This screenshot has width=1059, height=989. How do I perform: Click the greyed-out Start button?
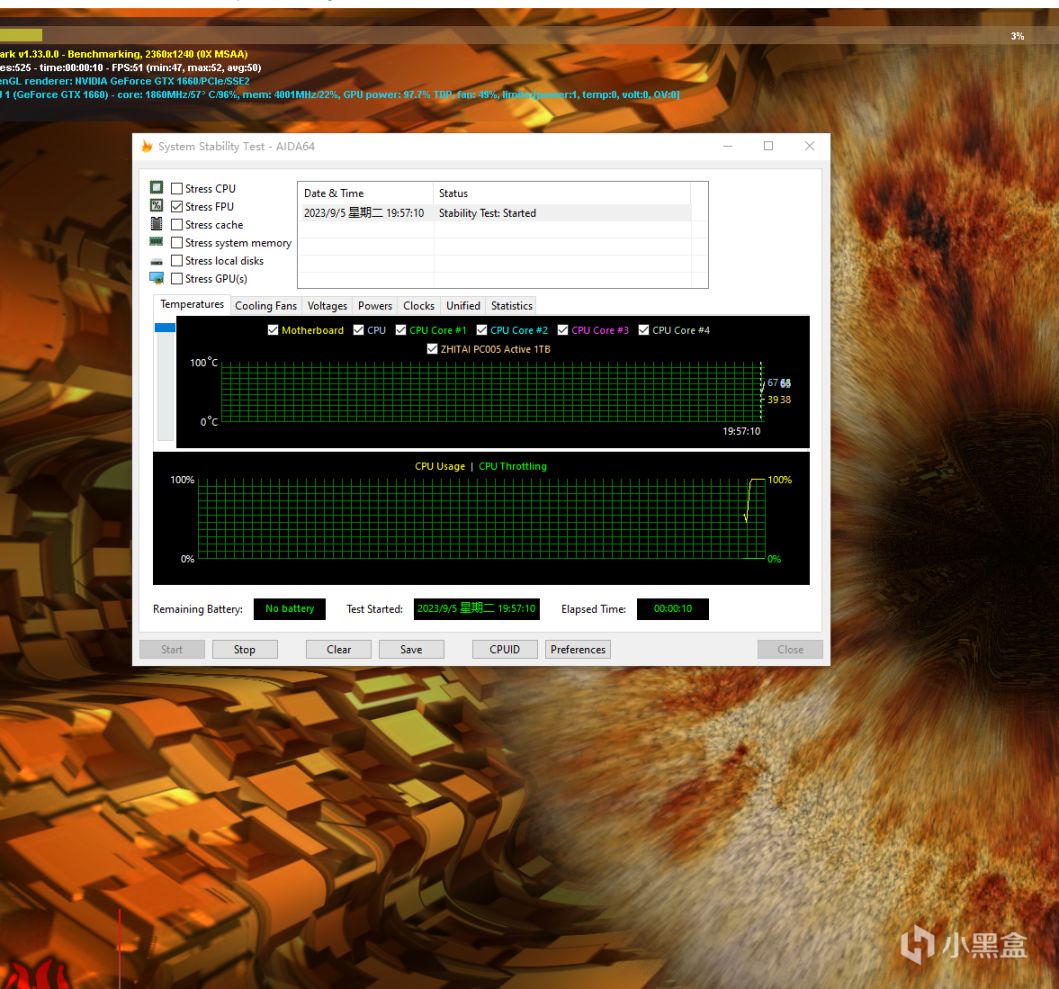pos(172,649)
